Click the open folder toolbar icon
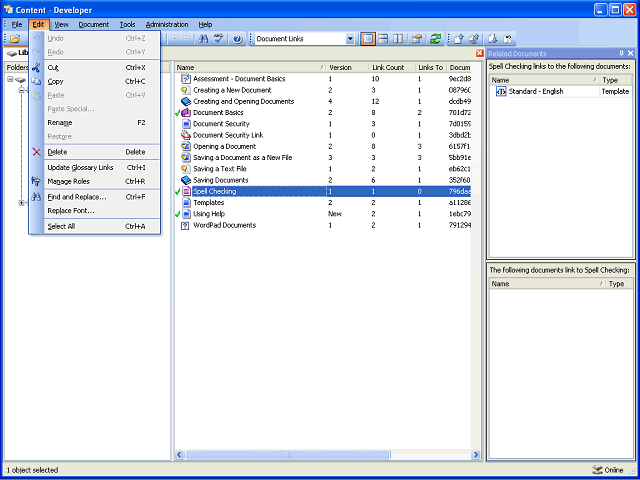The height and width of the screenshot is (480, 640). [15, 39]
